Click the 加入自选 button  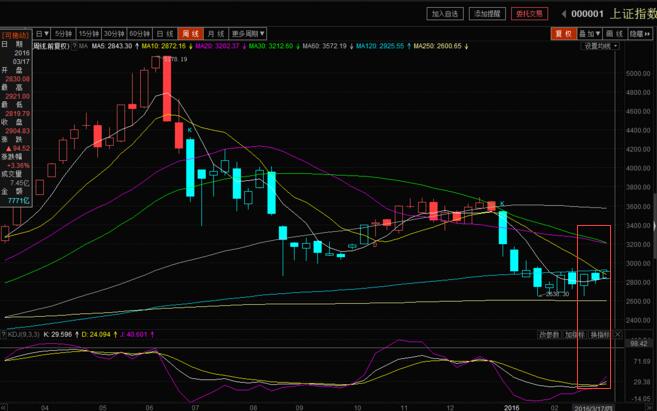click(x=446, y=14)
